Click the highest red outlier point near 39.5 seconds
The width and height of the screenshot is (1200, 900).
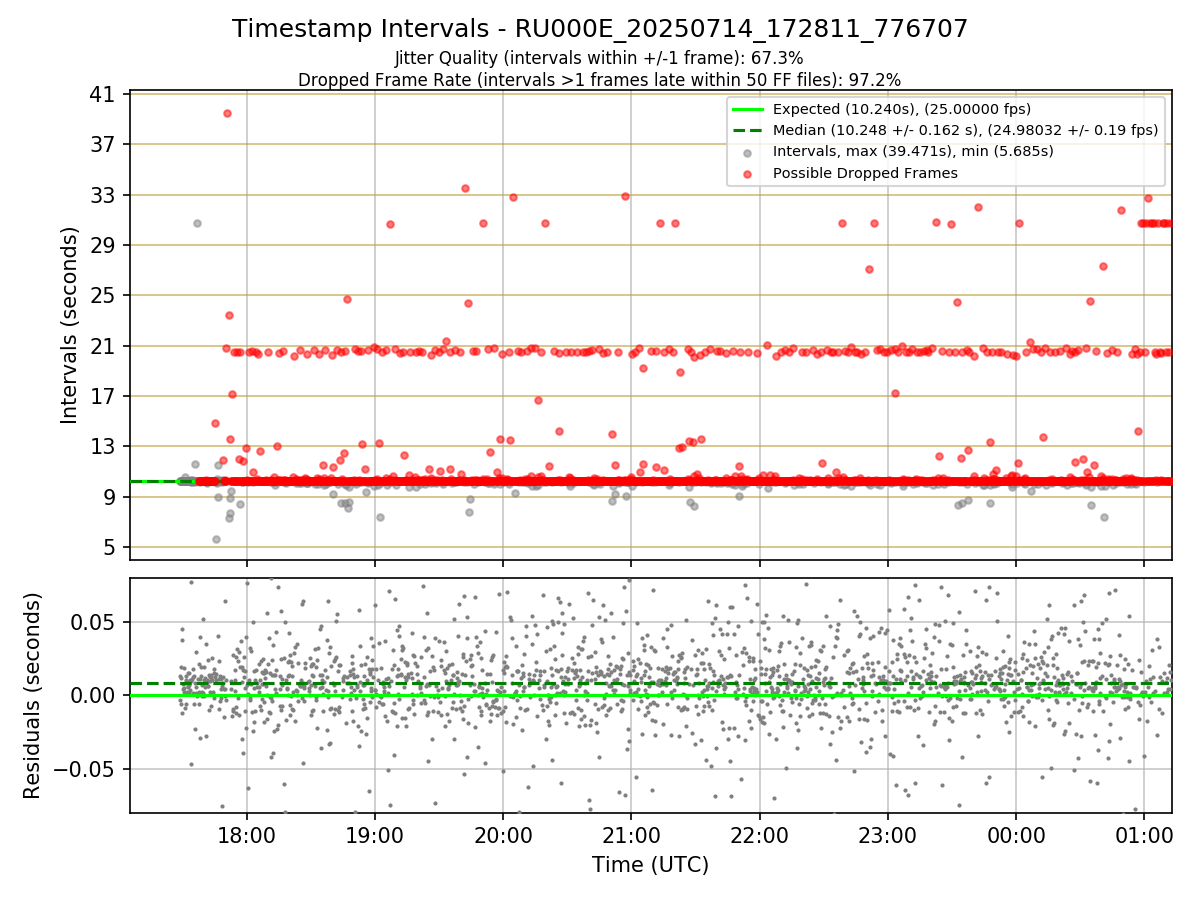click(227, 113)
